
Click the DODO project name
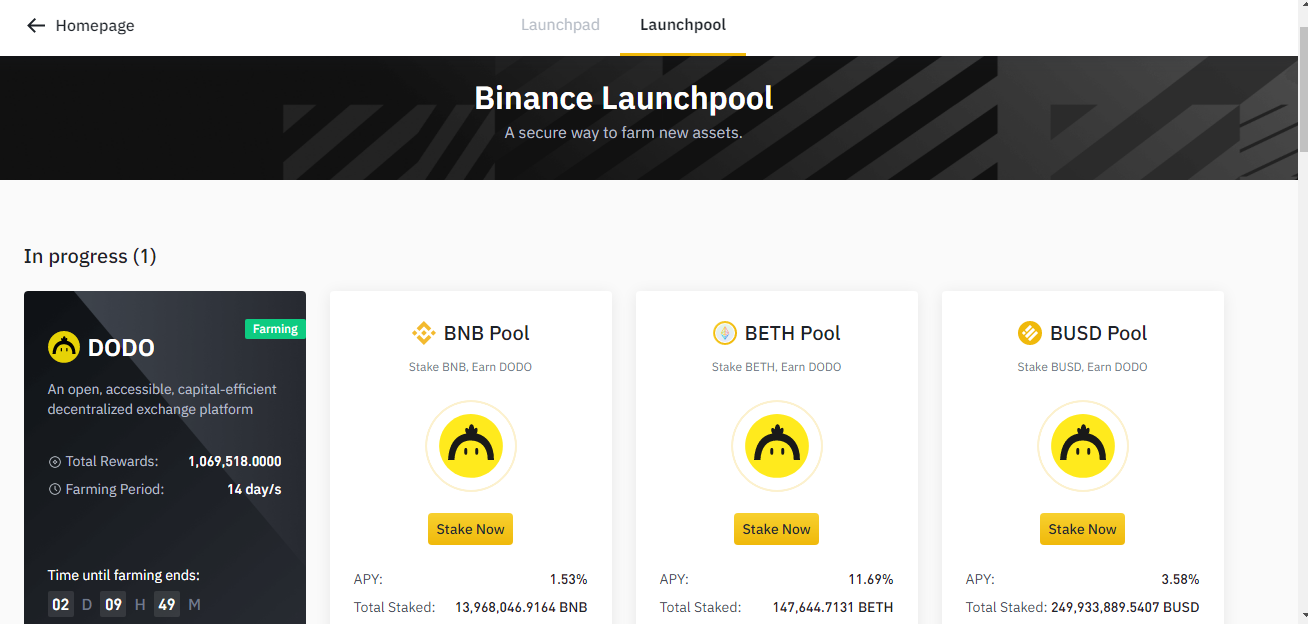click(x=121, y=348)
